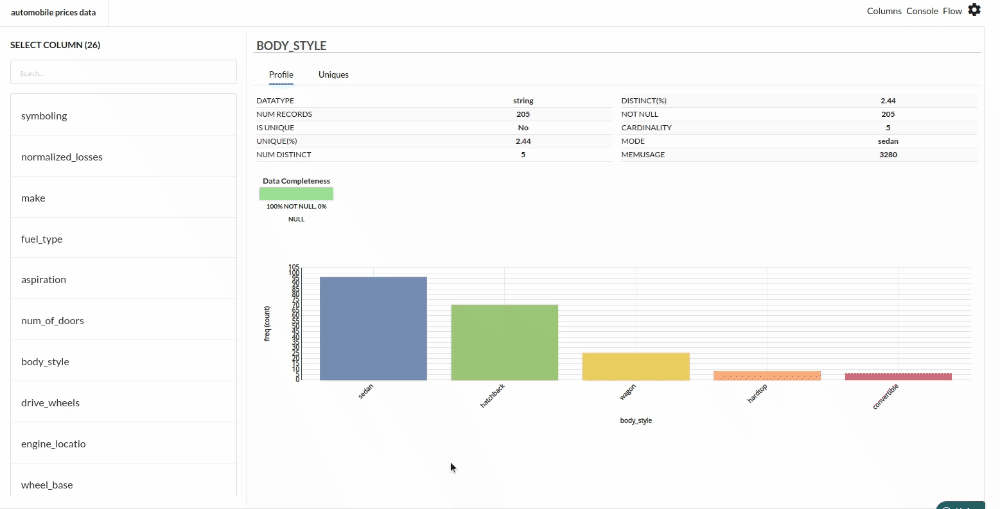Click the freq (count) y-axis title
1000x509 pixels.
pos(267,323)
